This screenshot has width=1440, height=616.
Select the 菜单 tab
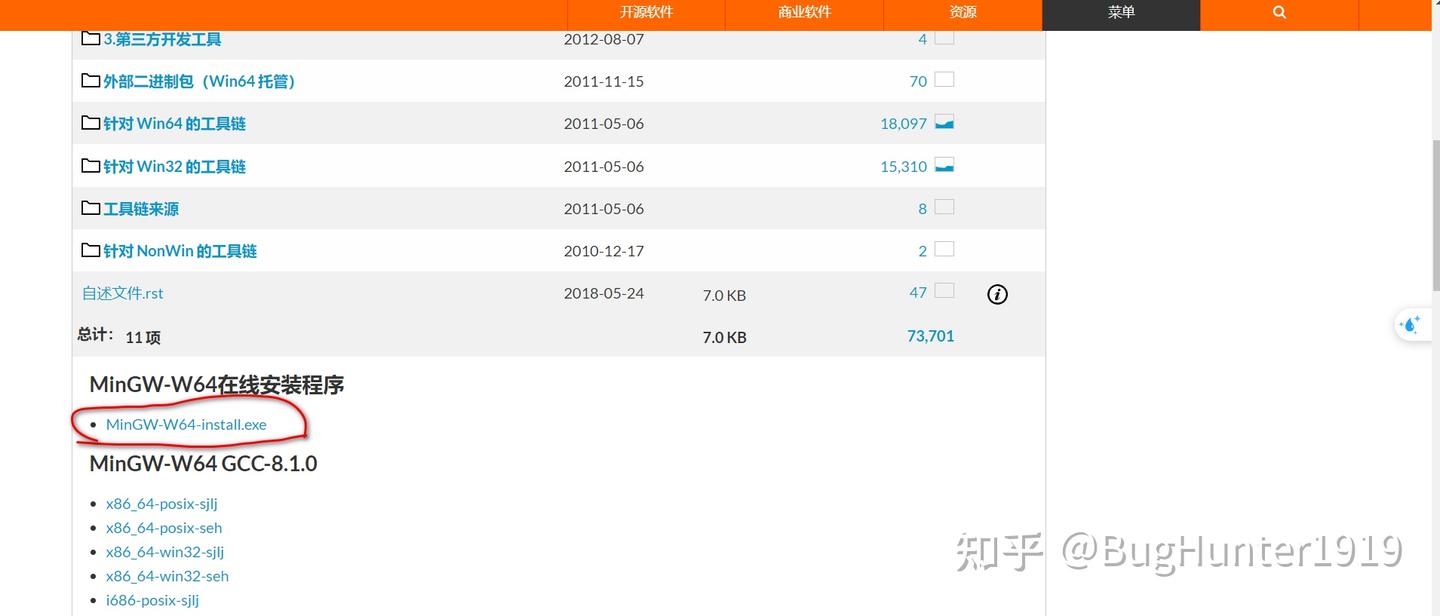[x=1121, y=13]
